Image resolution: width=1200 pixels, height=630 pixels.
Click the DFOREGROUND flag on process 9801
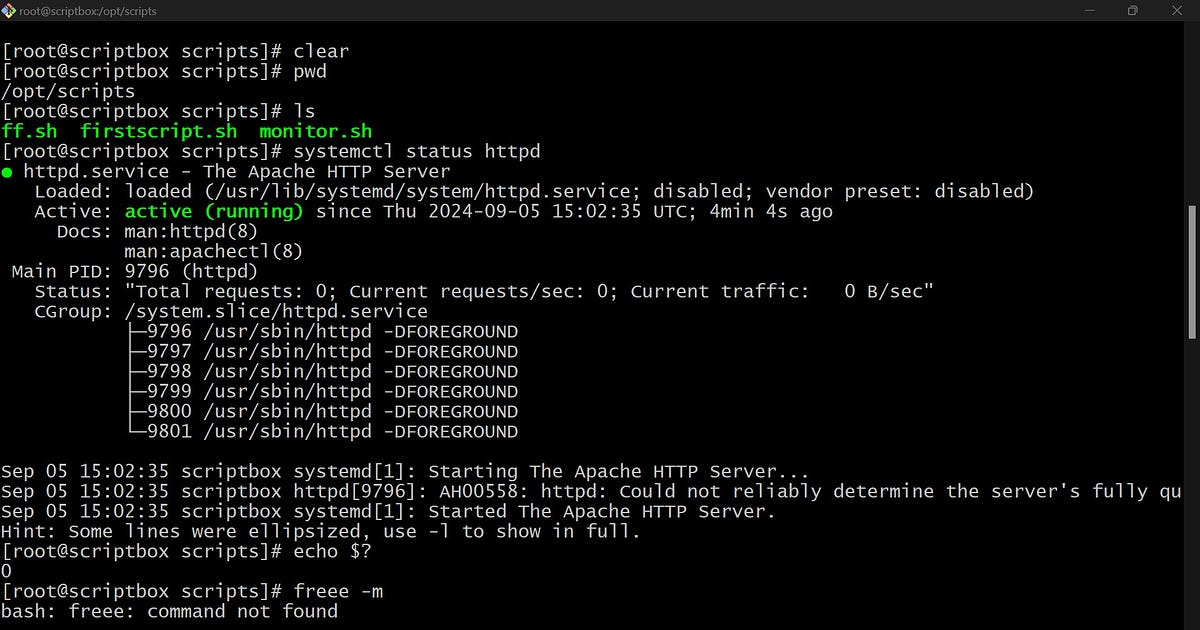click(450, 431)
